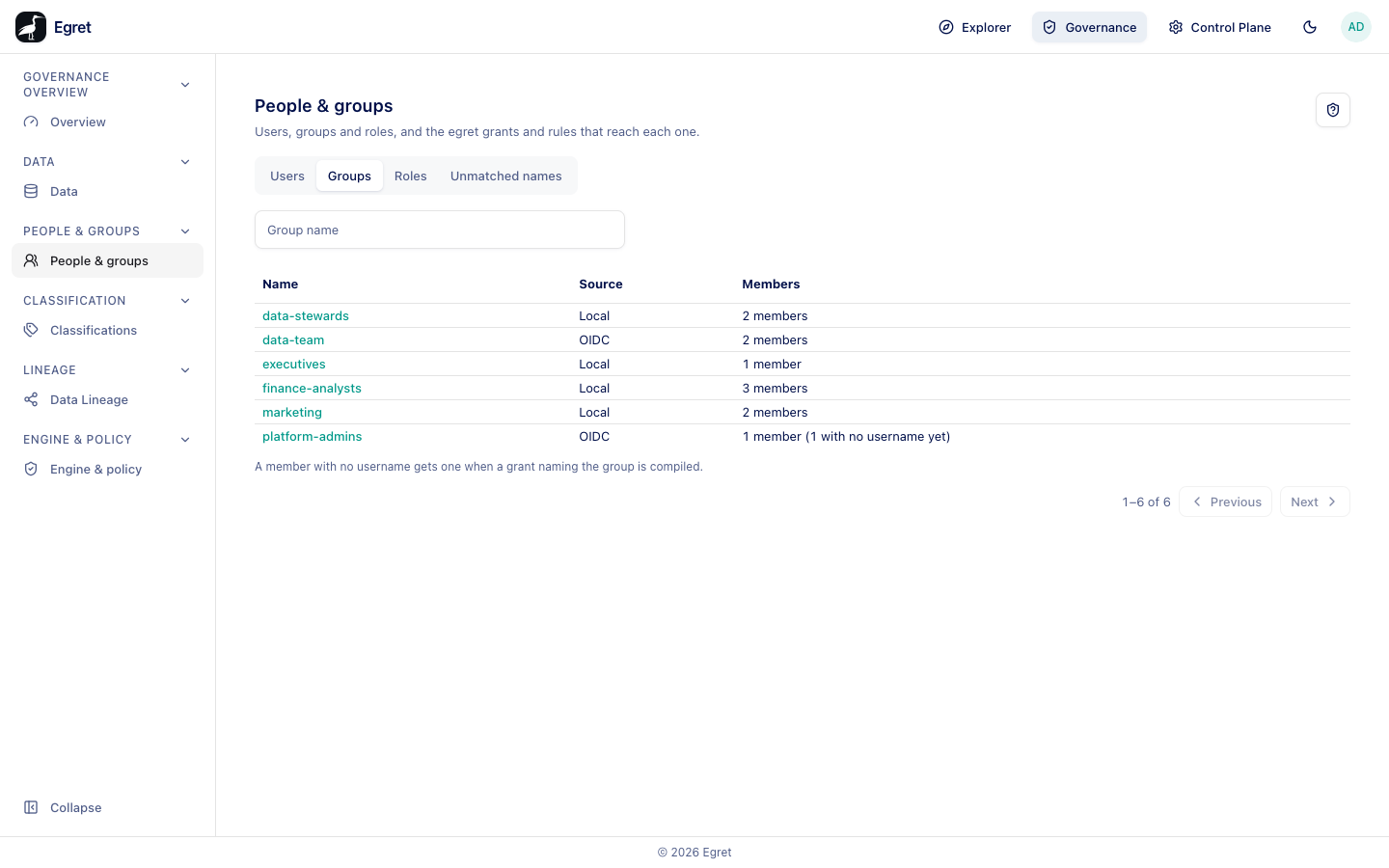Open Data in the sidebar
The image size is (1389, 868).
[x=107, y=191]
